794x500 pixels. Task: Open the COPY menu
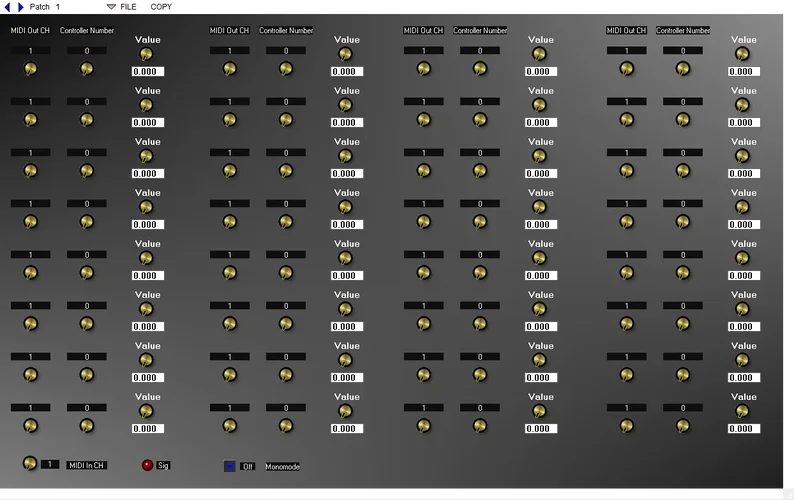[x=161, y=7]
